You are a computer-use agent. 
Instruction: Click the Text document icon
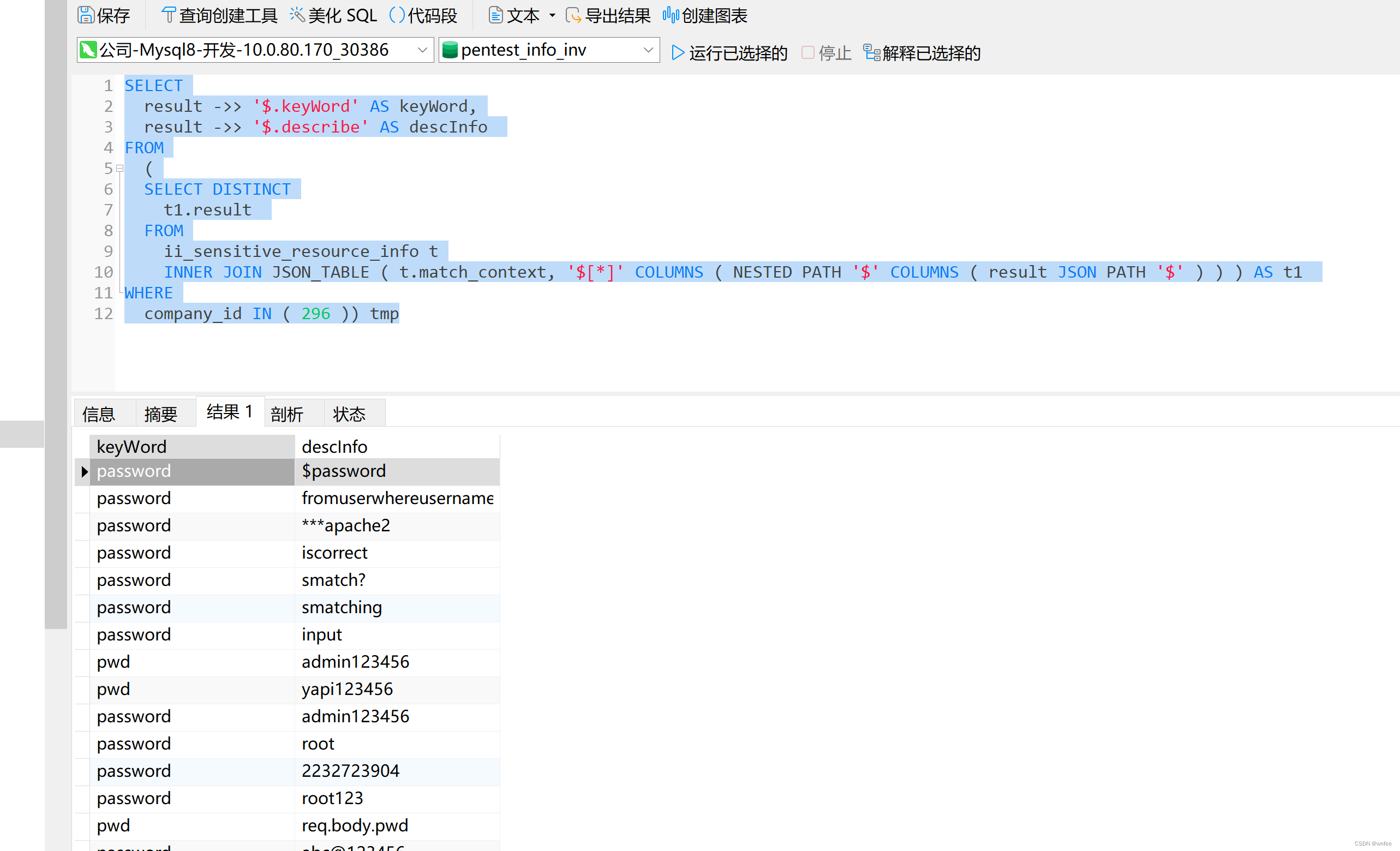click(495, 15)
